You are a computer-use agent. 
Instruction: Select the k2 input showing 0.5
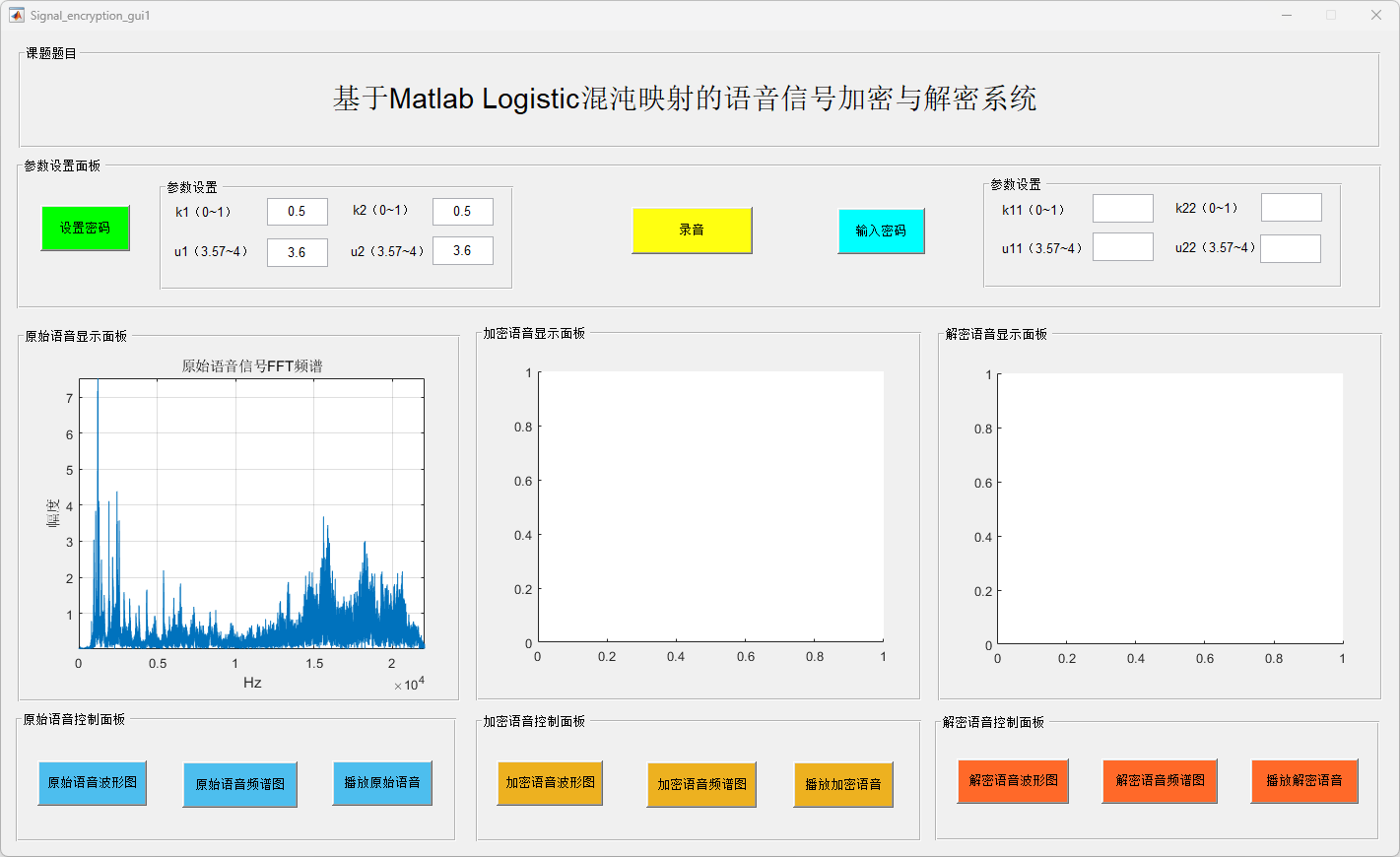[x=462, y=212]
